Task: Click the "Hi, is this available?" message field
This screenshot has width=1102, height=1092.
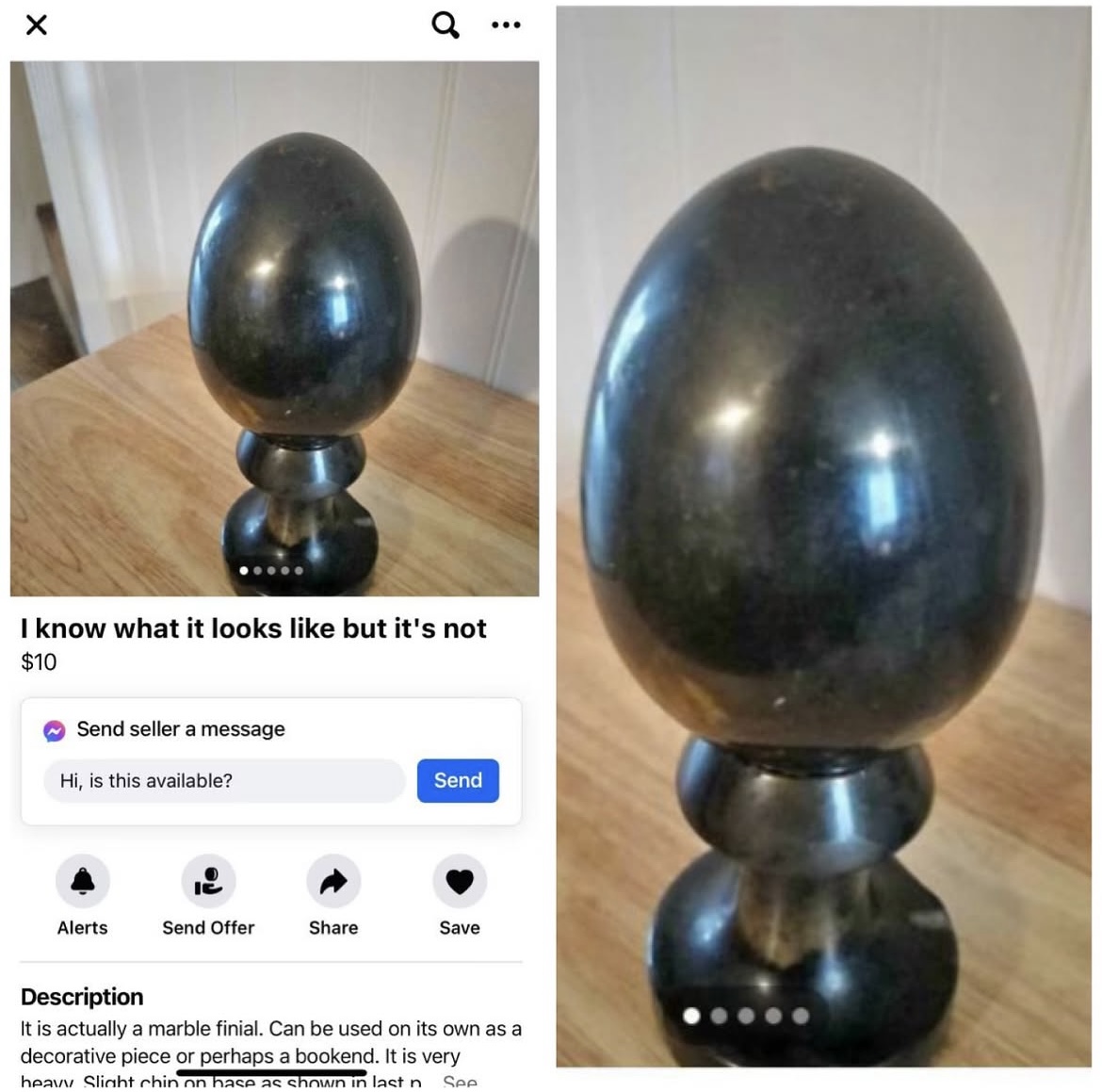Action: tap(224, 780)
